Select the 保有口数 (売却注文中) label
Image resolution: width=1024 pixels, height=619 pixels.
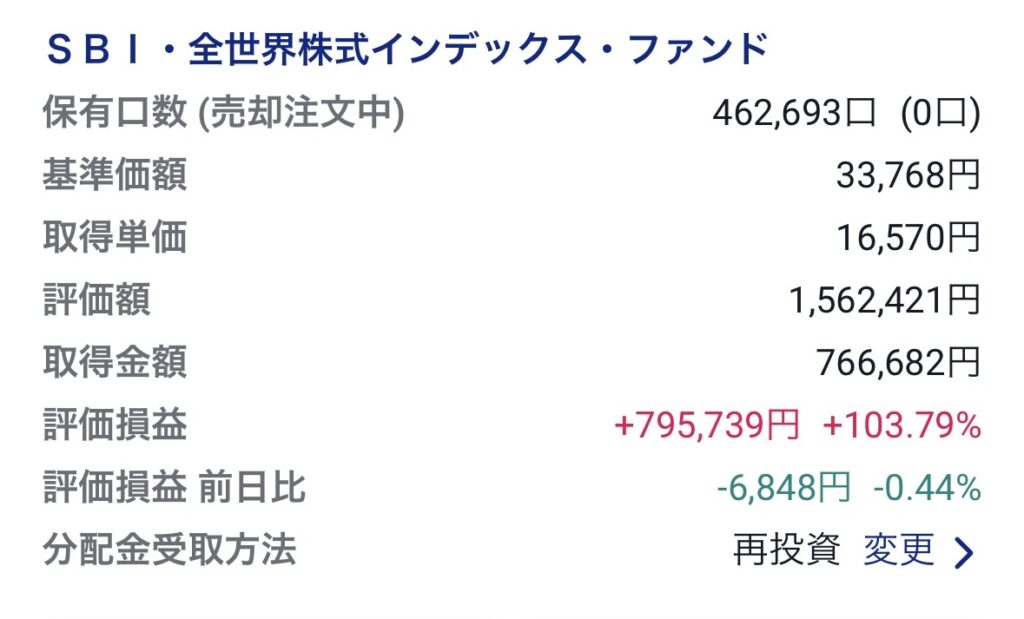pos(223,113)
